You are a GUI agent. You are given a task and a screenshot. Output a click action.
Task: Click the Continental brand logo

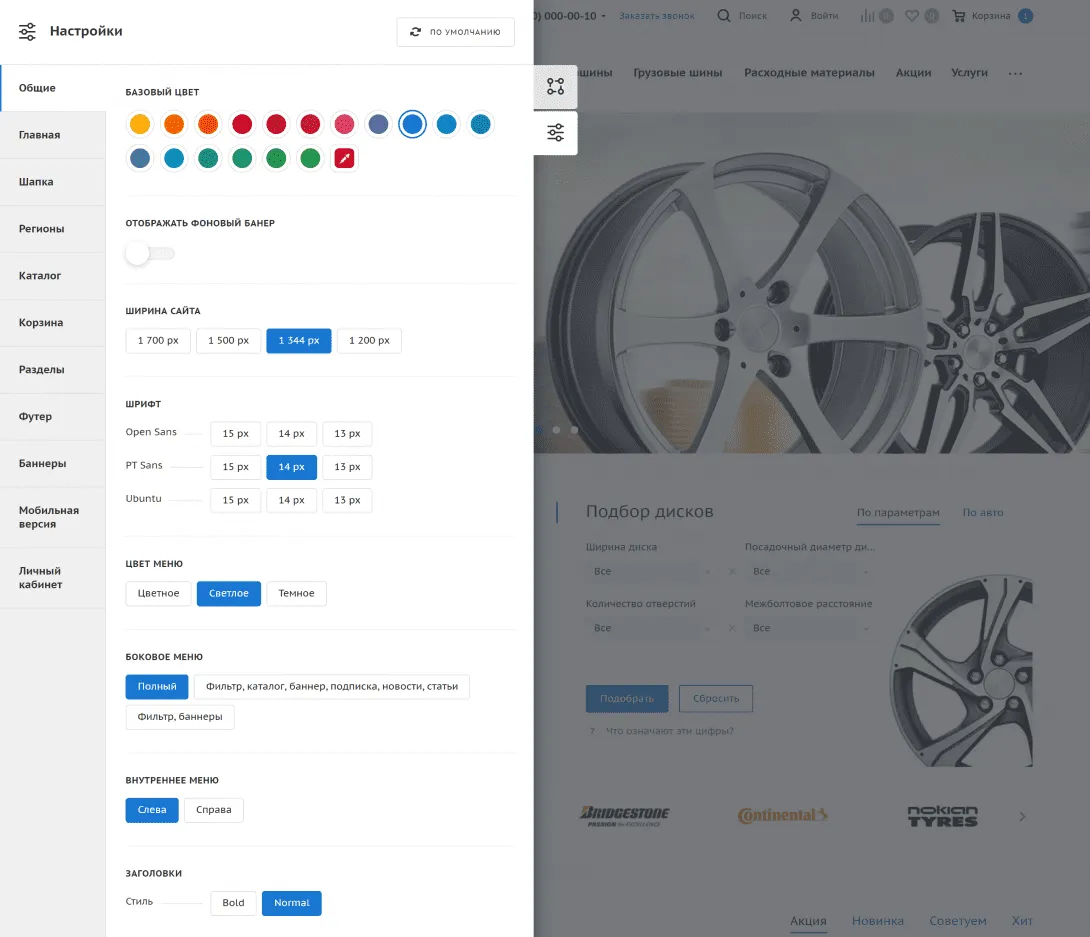coord(783,815)
